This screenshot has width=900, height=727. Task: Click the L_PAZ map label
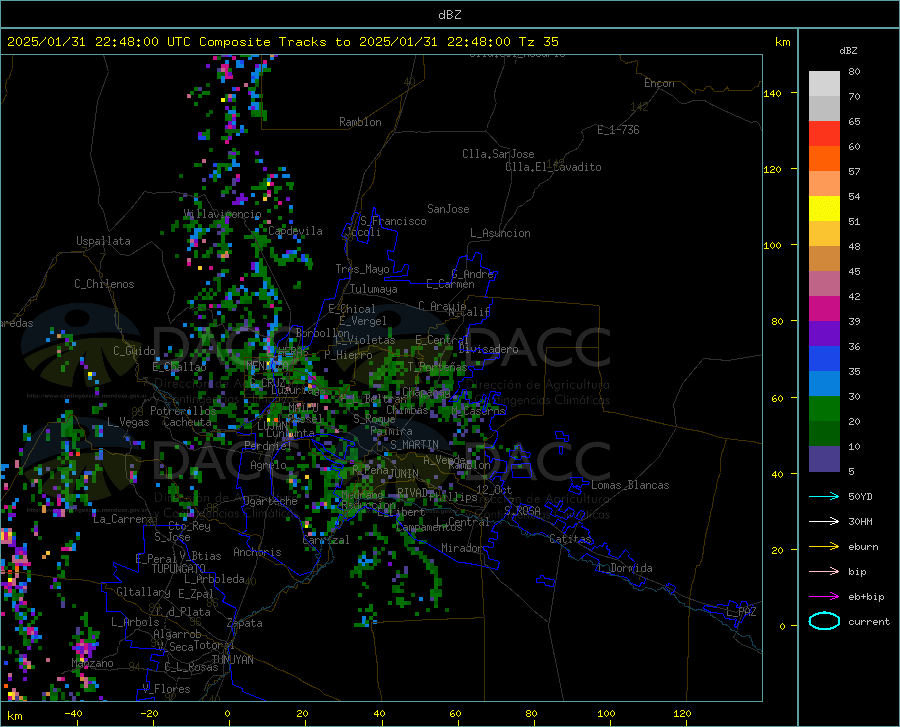[742, 612]
